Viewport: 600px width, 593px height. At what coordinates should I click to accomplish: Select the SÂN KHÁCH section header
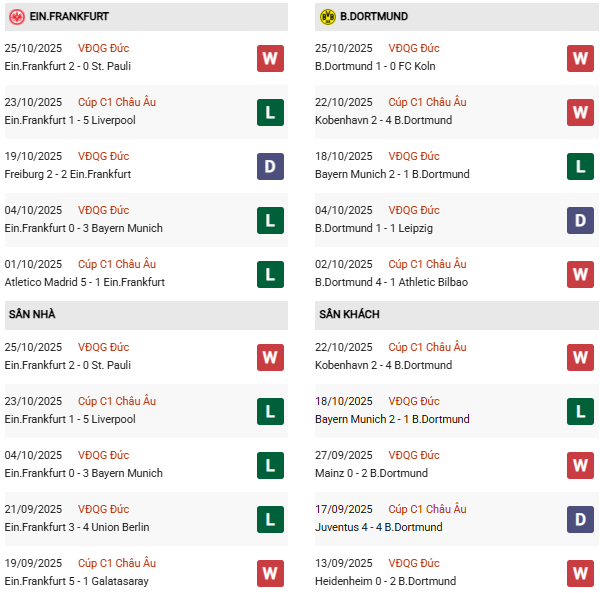[350, 315]
